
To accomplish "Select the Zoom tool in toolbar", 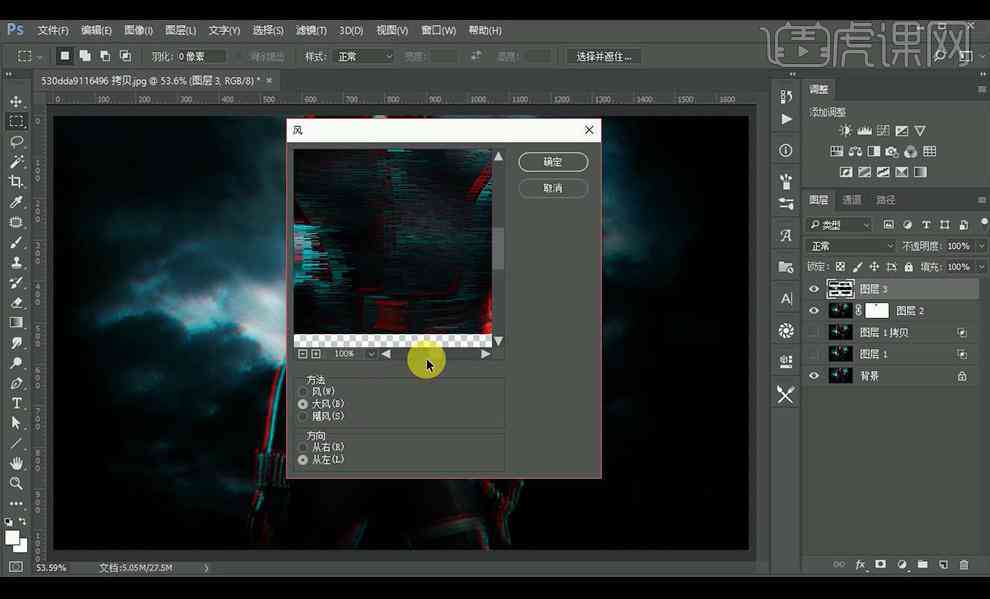I will pos(16,484).
